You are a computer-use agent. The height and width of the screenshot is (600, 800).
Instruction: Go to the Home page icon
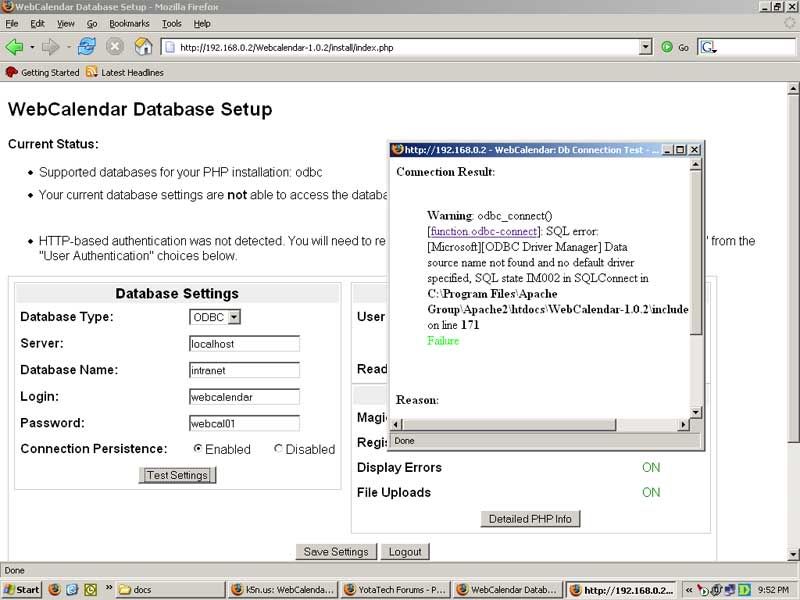click(143, 47)
